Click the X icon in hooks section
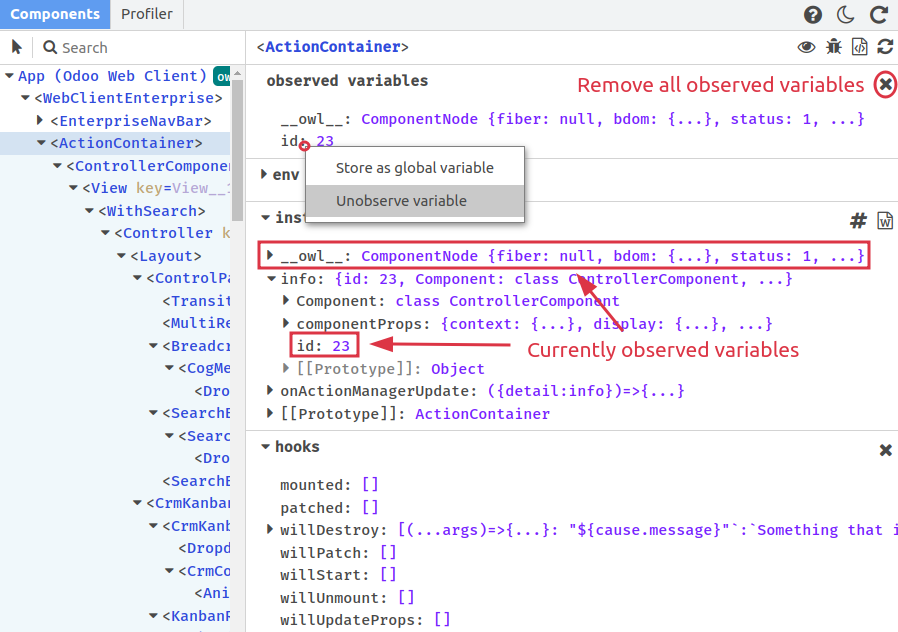 (885, 450)
